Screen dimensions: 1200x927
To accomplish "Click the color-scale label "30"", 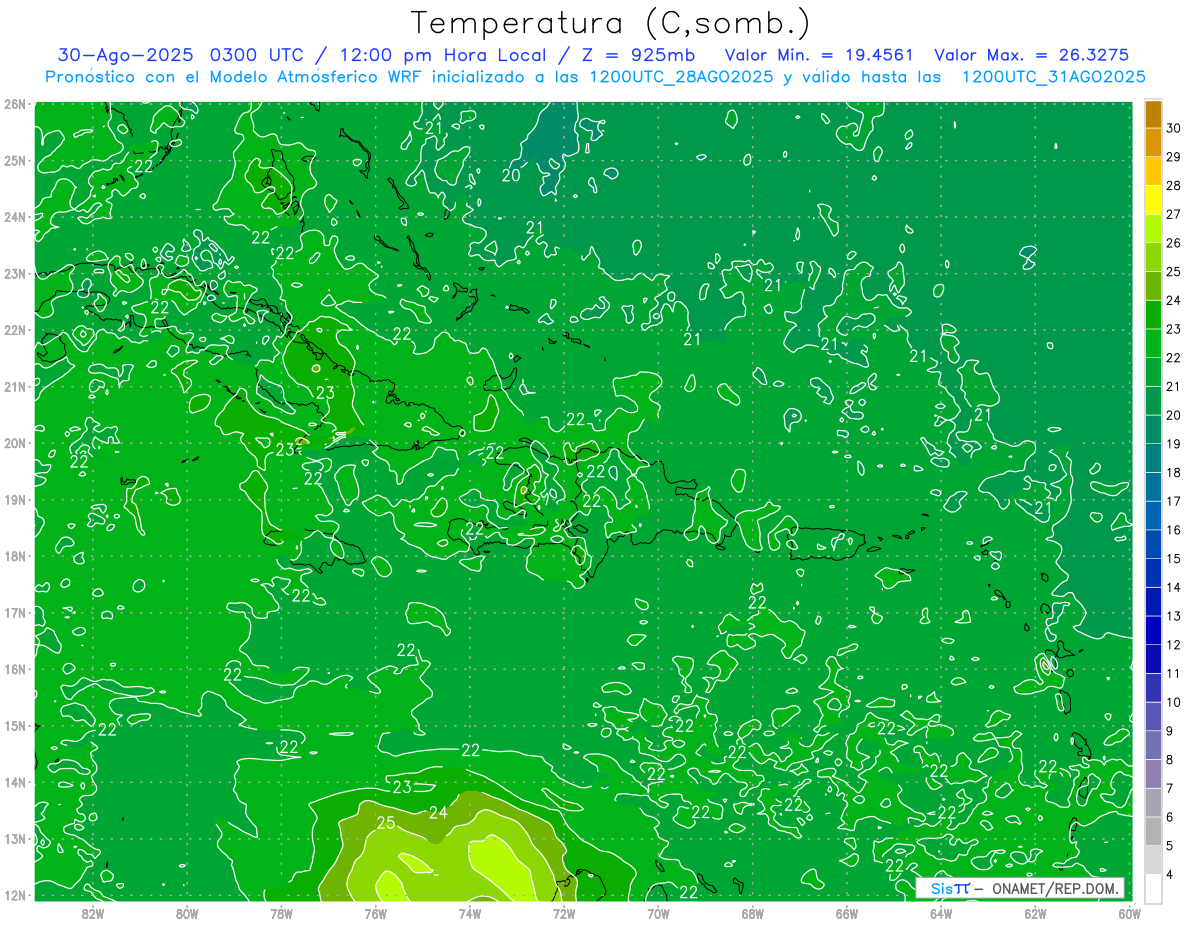I will [x=1173, y=128].
